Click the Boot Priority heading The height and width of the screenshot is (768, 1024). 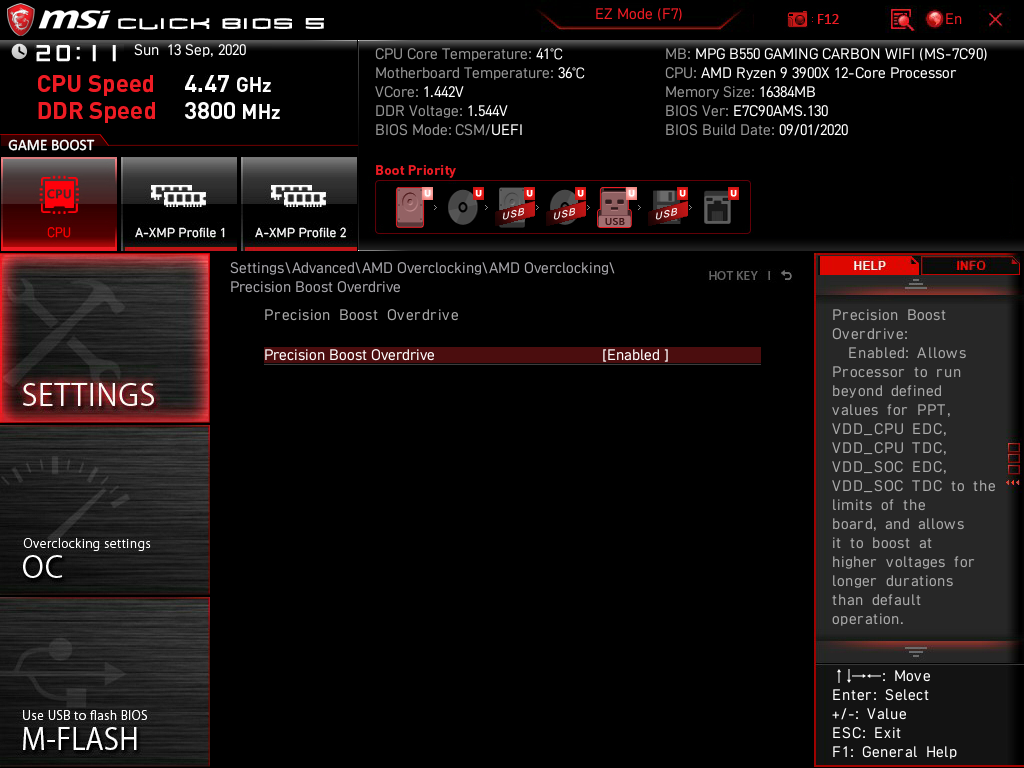(x=415, y=170)
